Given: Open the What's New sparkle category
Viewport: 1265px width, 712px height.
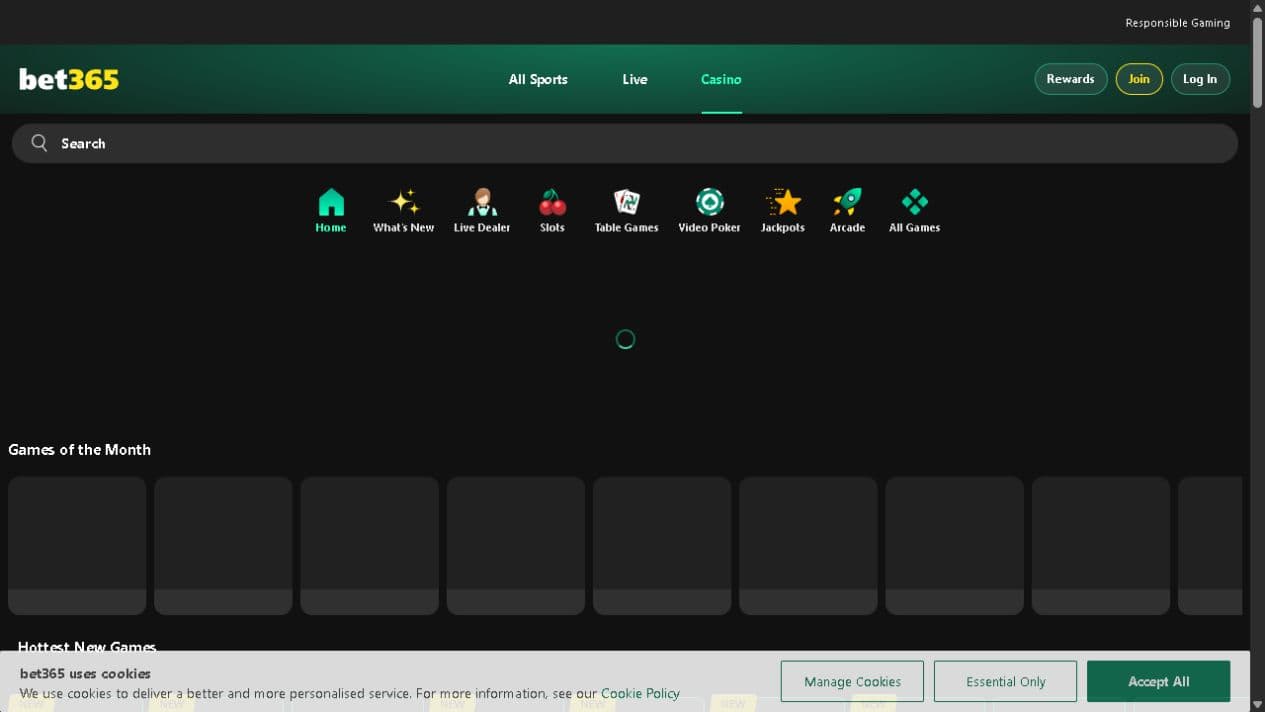Looking at the screenshot, I should [403, 211].
